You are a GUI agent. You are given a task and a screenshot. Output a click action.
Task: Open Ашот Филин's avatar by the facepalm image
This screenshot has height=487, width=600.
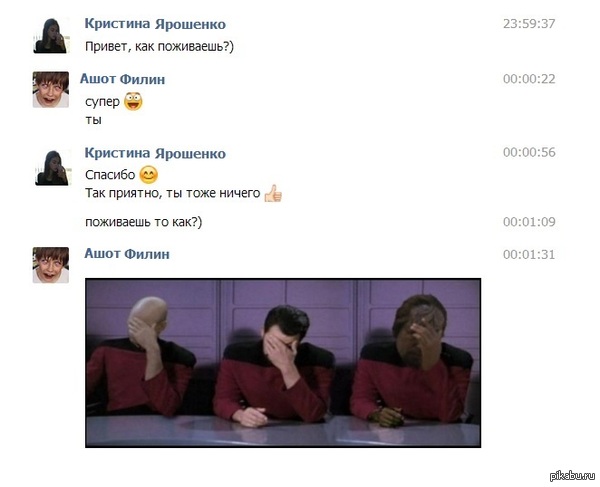[51, 265]
